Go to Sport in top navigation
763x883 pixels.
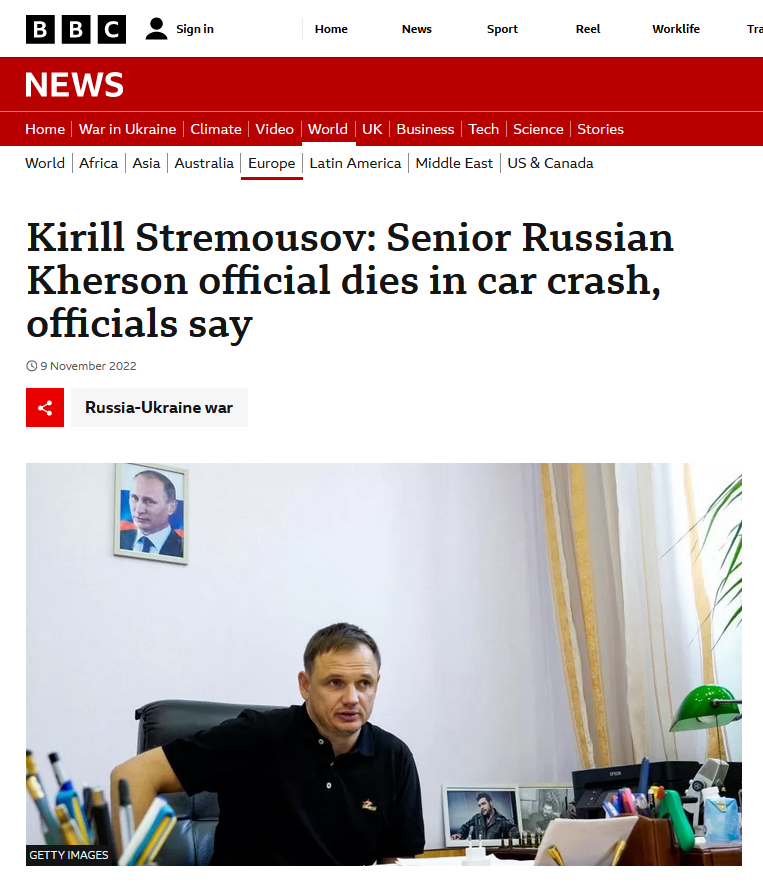[502, 29]
